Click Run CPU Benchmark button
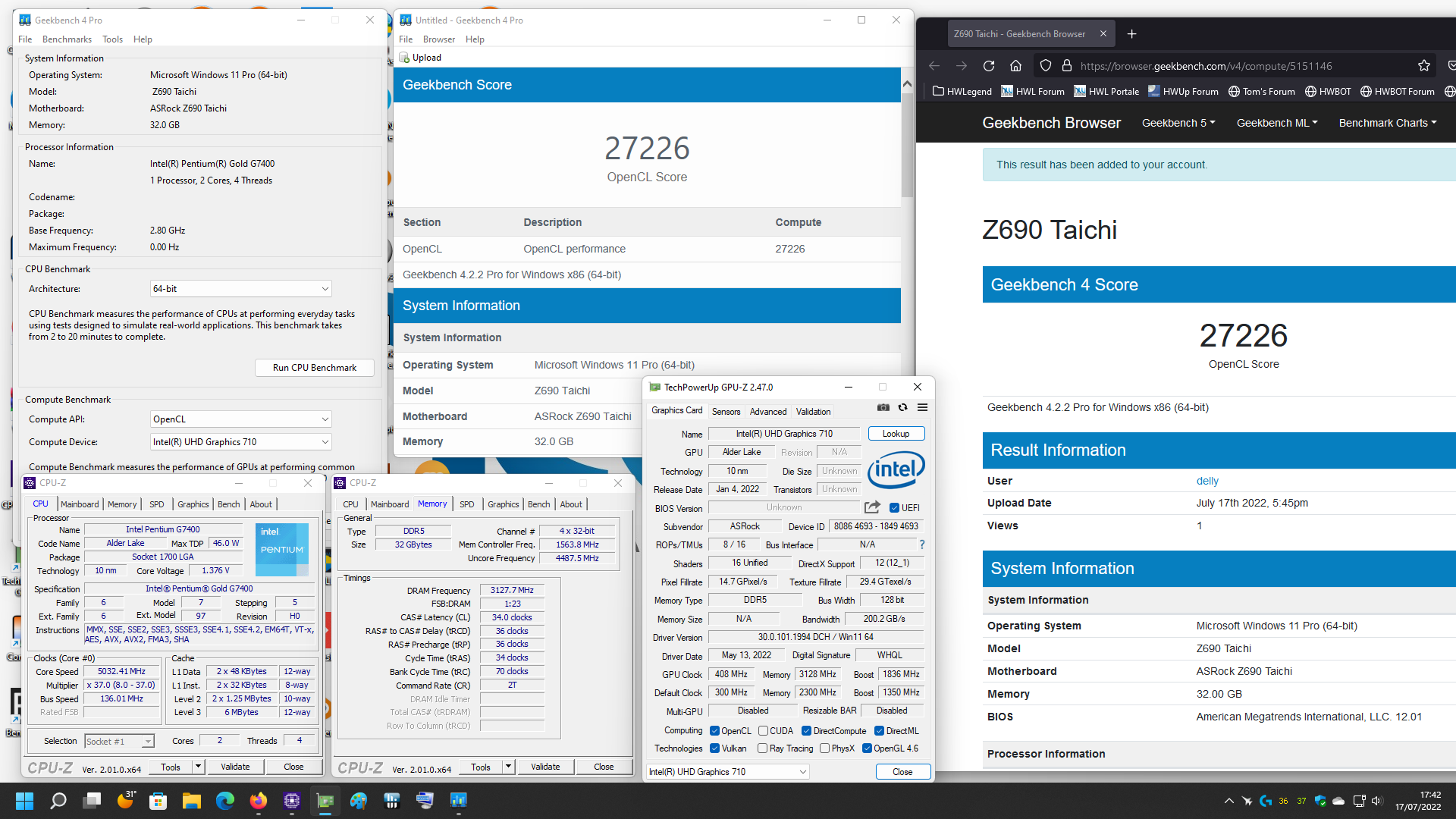Screen dimensions: 1456x819 (315, 368)
